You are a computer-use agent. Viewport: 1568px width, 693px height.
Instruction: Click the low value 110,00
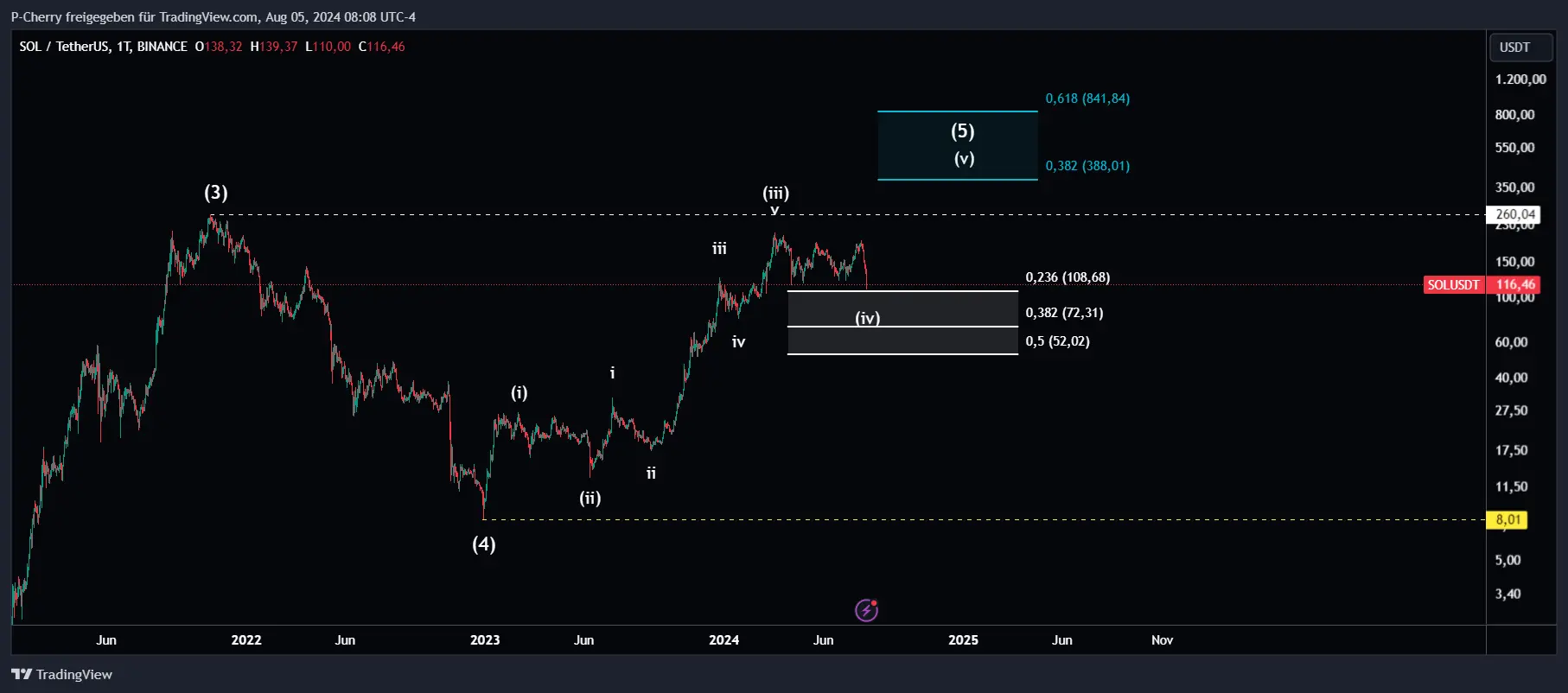click(332, 47)
